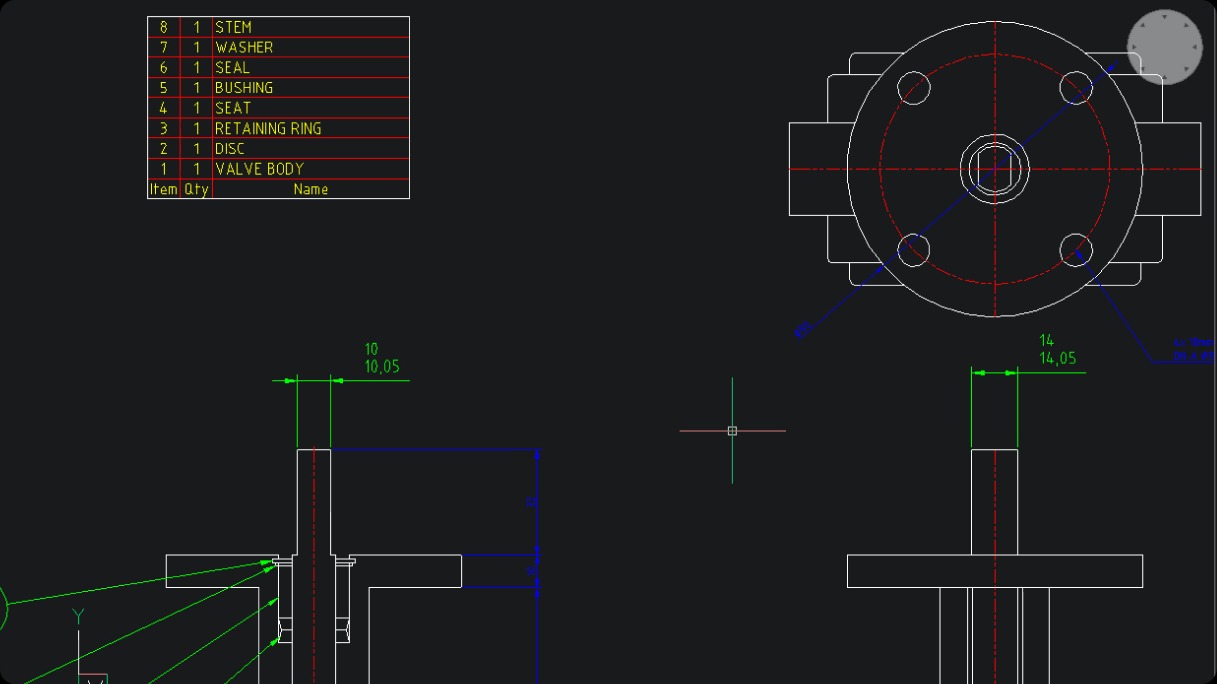Select the VALVE BODY entry in the table
Screen dimensions: 1217x684
(259, 169)
